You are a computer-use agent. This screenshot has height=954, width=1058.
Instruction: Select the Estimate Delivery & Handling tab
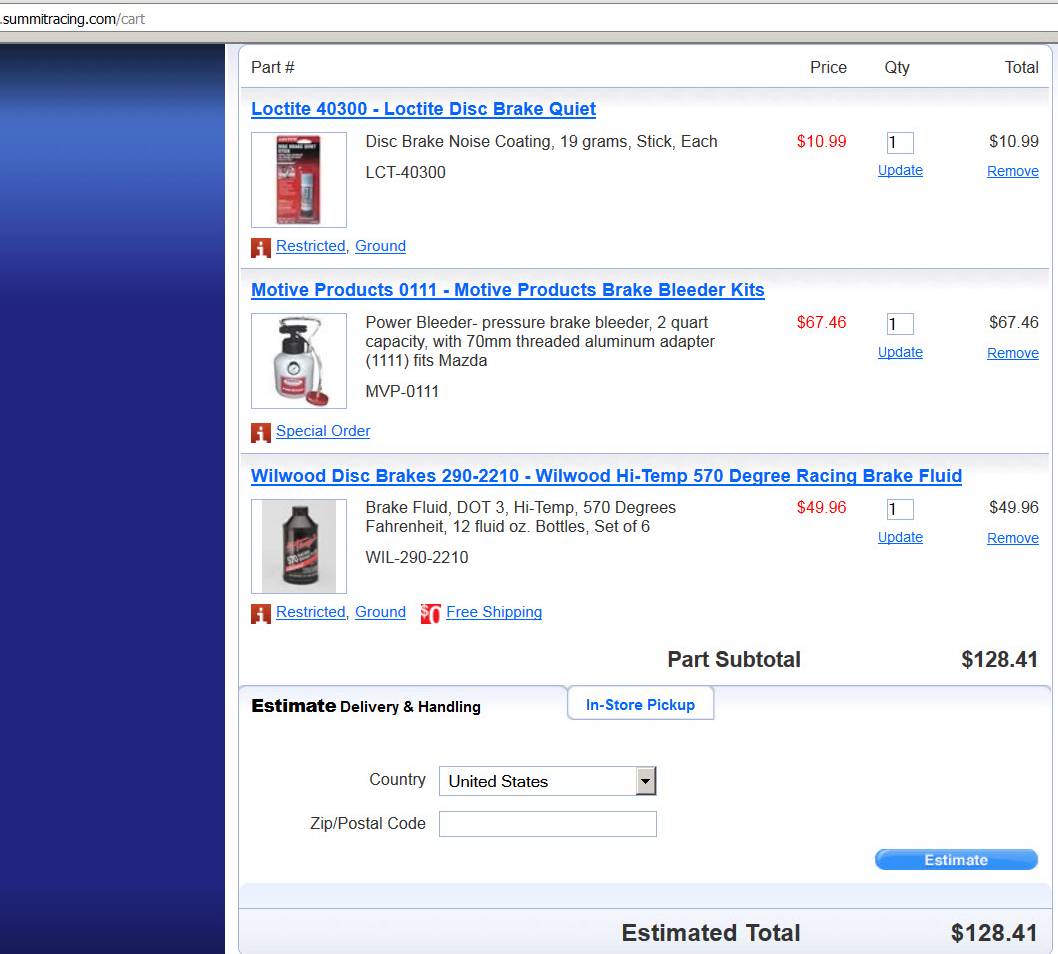pos(366,706)
